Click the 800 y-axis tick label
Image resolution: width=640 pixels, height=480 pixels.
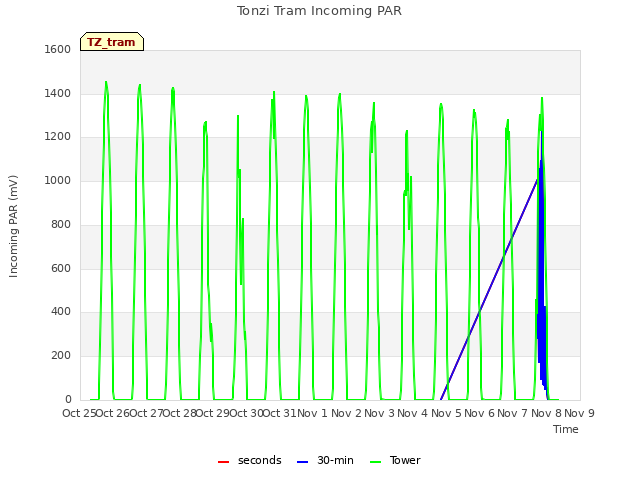point(61,224)
